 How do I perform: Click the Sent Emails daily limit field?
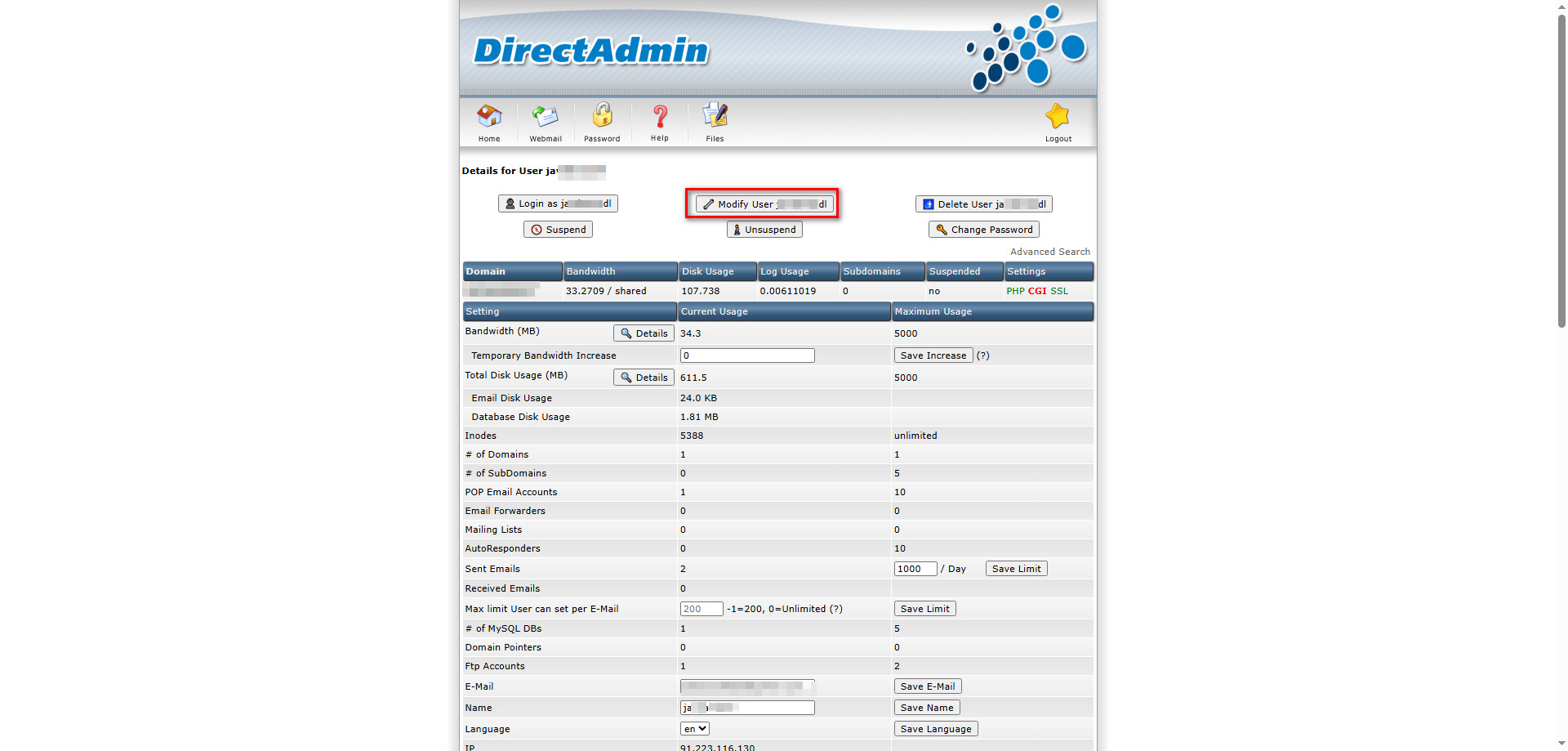click(915, 569)
